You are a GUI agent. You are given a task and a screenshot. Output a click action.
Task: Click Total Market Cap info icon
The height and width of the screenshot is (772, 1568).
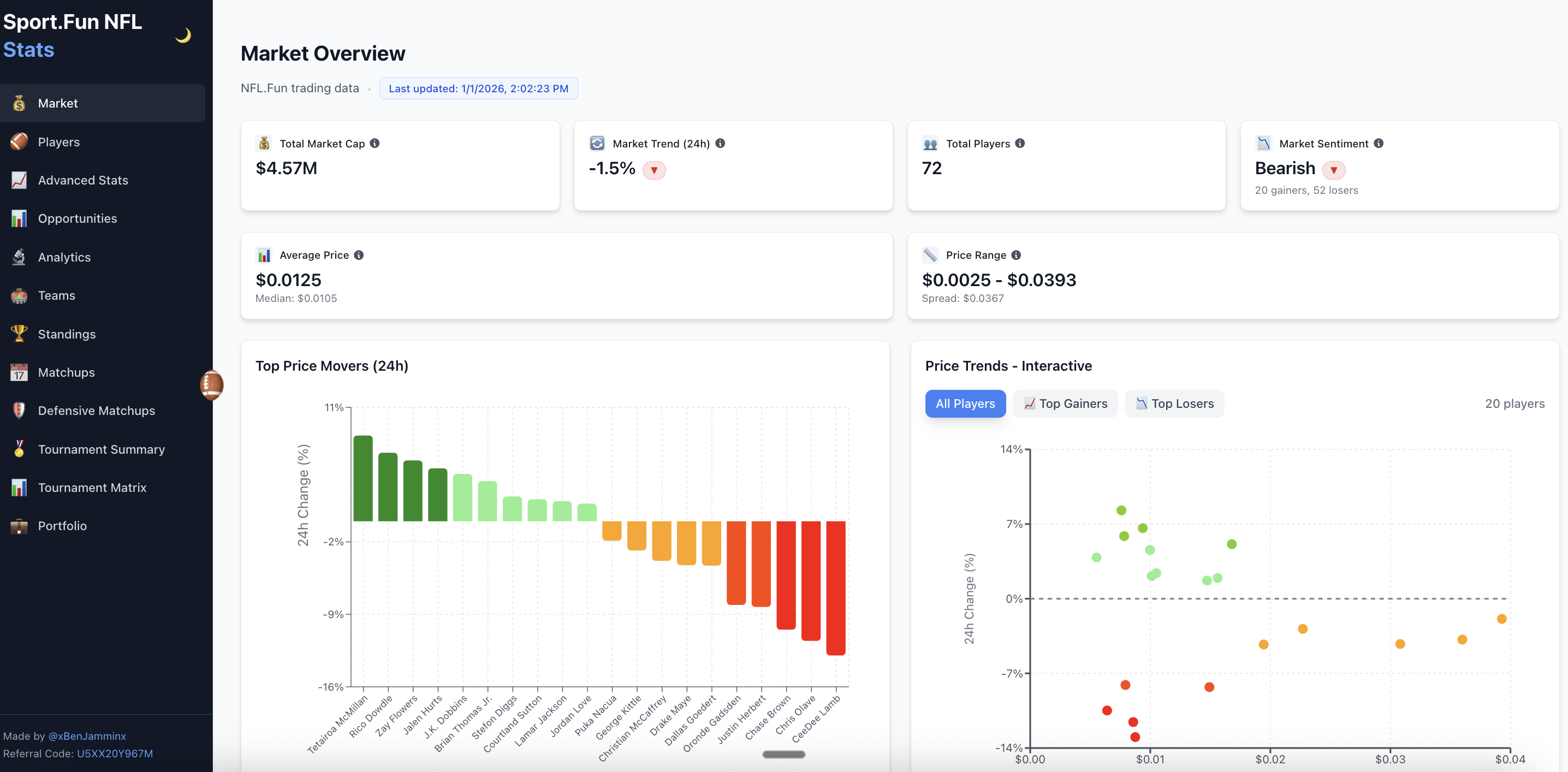point(375,143)
